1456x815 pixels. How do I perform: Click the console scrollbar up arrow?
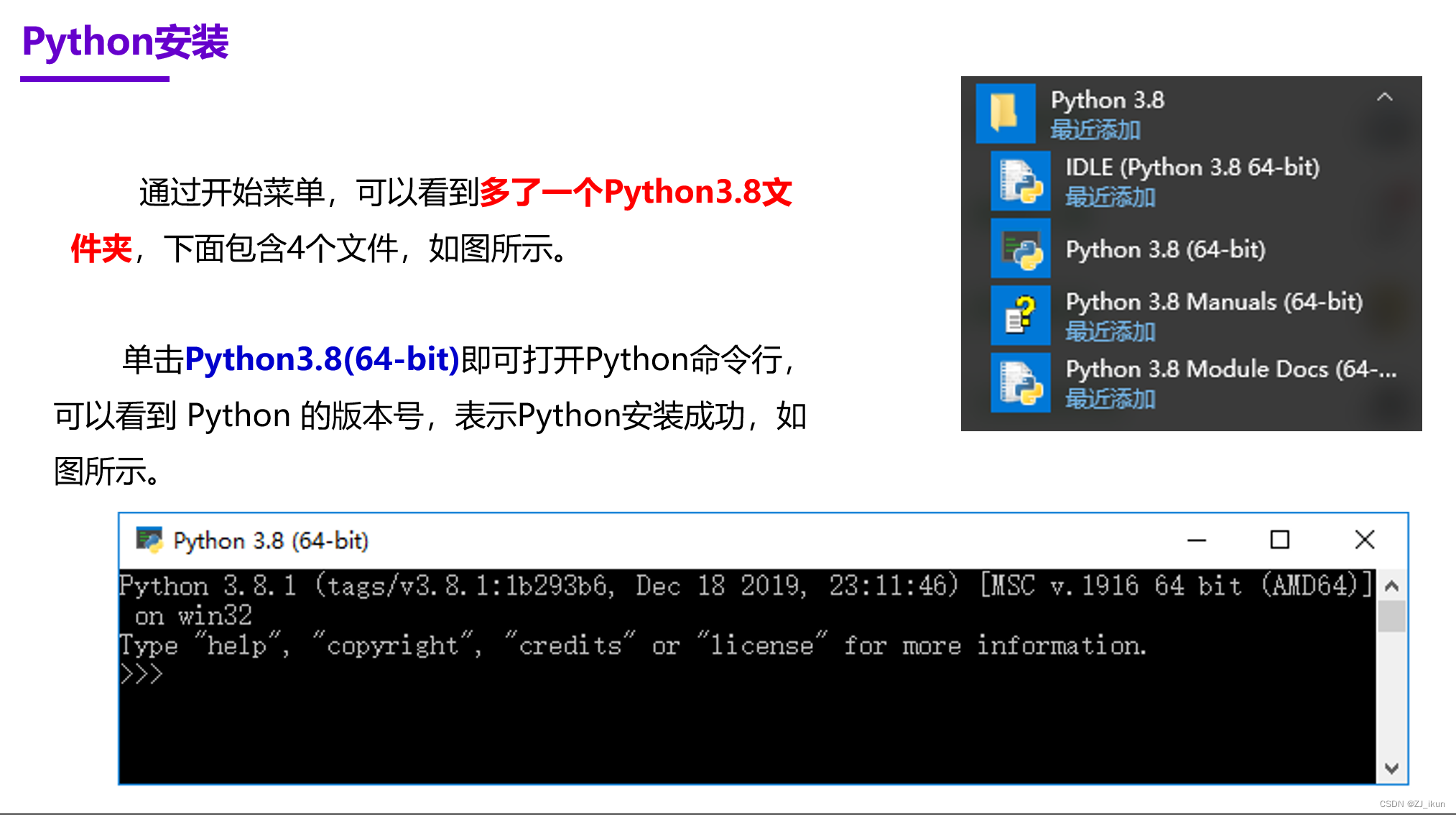point(1391,586)
